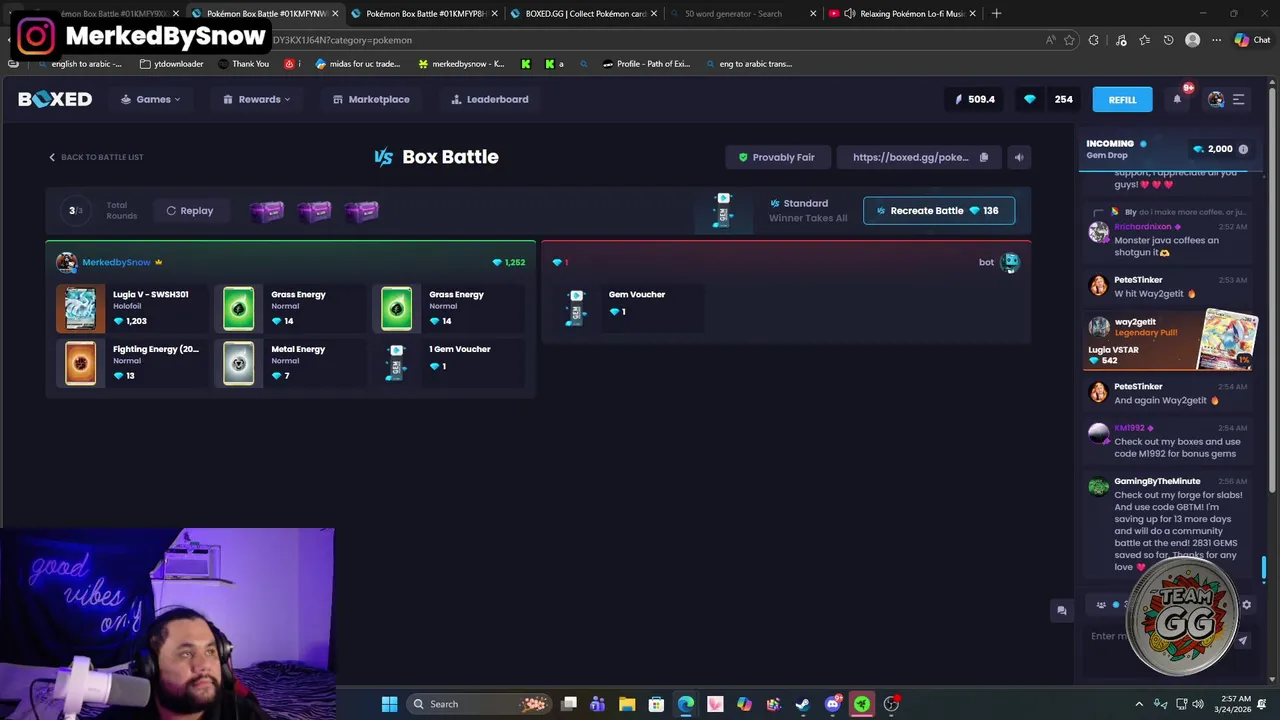Viewport: 1280px width, 720px height.
Task: Click the online users icon in chat
Action: [x=1101, y=605]
